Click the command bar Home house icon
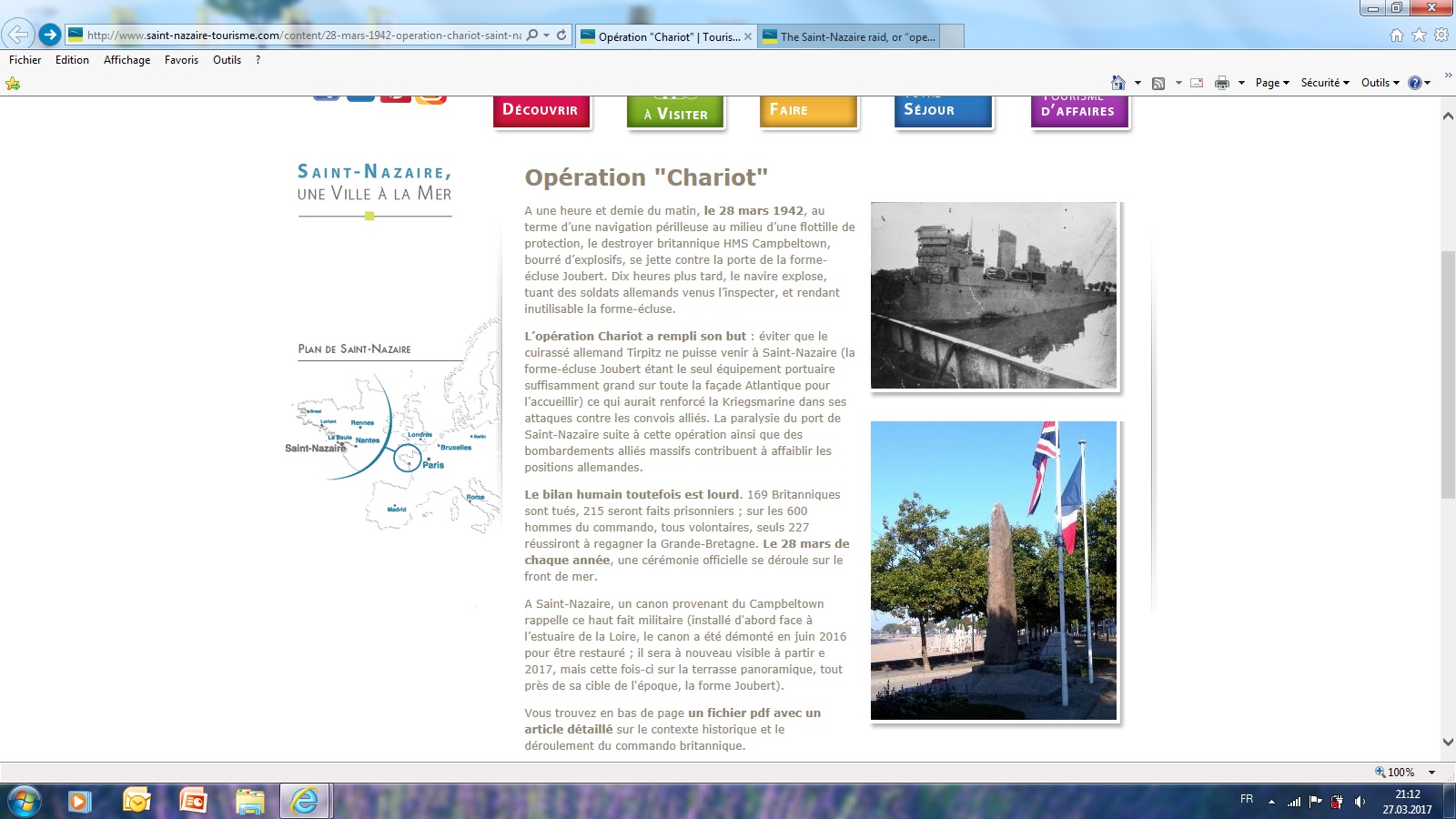The width and height of the screenshot is (1456, 819). tap(1118, 83)
